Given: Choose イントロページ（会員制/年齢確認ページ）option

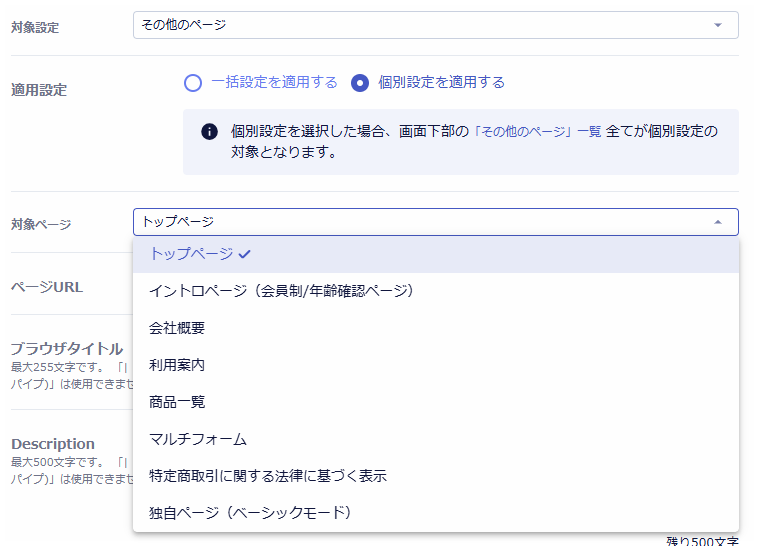Looking at the screenshot, I should [x=281, y=291].
